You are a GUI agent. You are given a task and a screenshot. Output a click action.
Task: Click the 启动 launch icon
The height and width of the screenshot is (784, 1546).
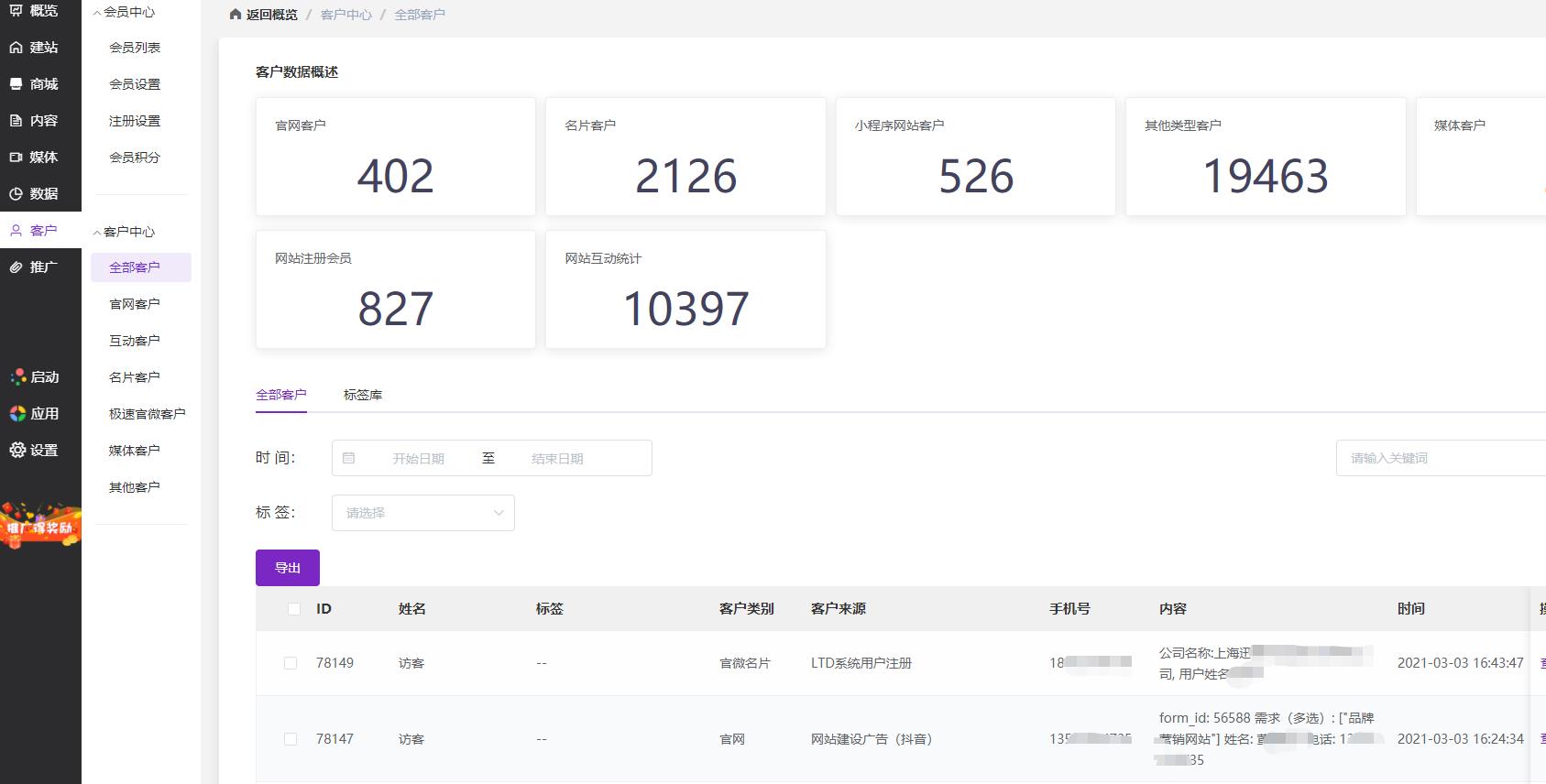click(x=17, y=377)
